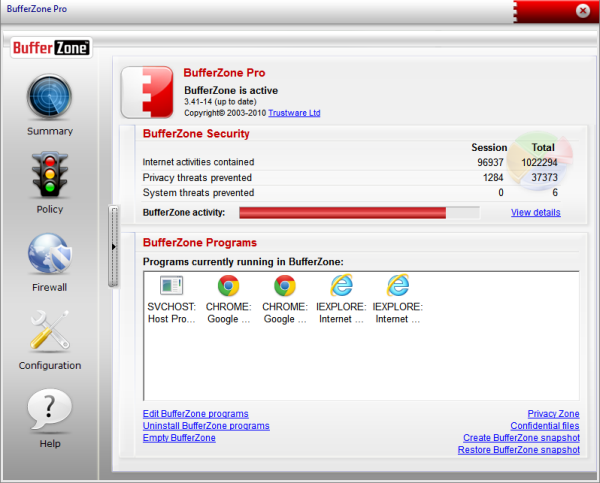Click Edit BufferZone programs link
This screenshot has width=600, height=483.
coord(196,414)
